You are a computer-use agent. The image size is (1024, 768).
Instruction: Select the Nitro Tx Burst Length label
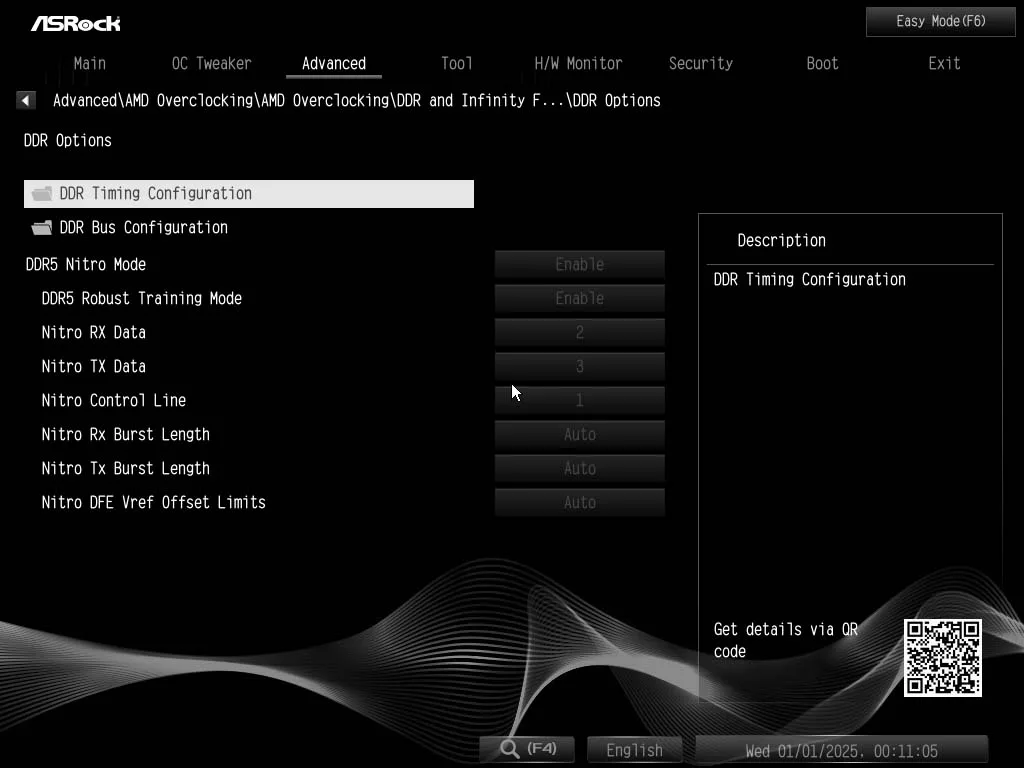pos(125,468)
